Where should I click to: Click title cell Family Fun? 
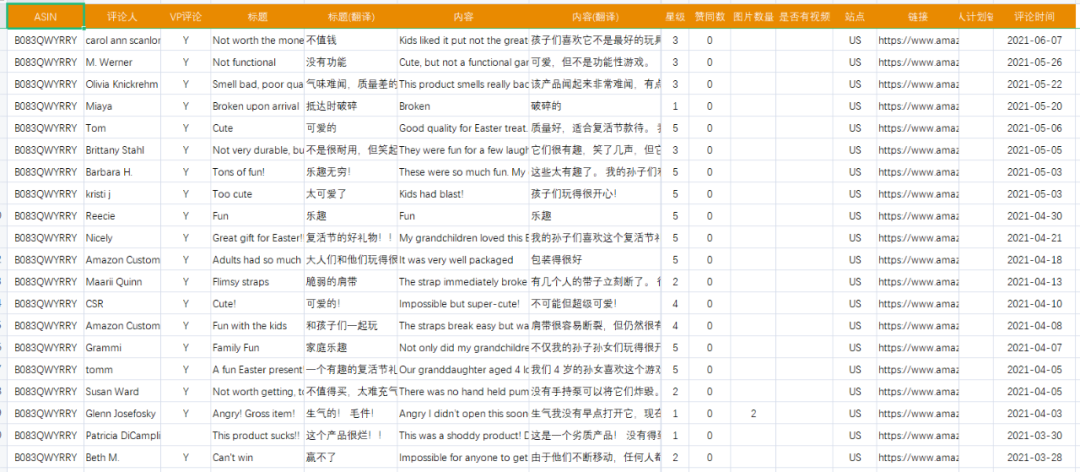[257, 347]
